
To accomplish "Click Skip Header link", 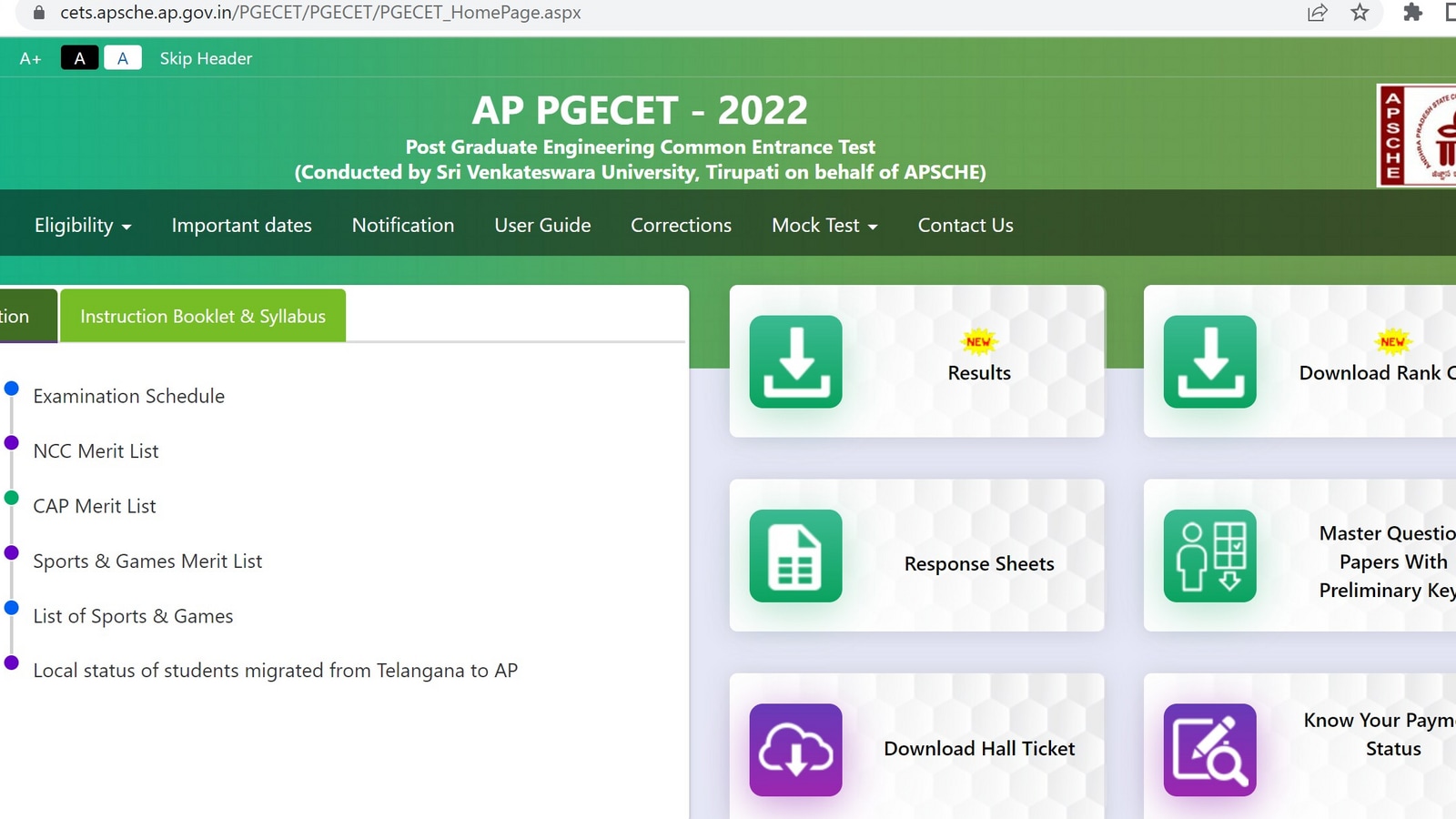I will click(x=206, y=58).
